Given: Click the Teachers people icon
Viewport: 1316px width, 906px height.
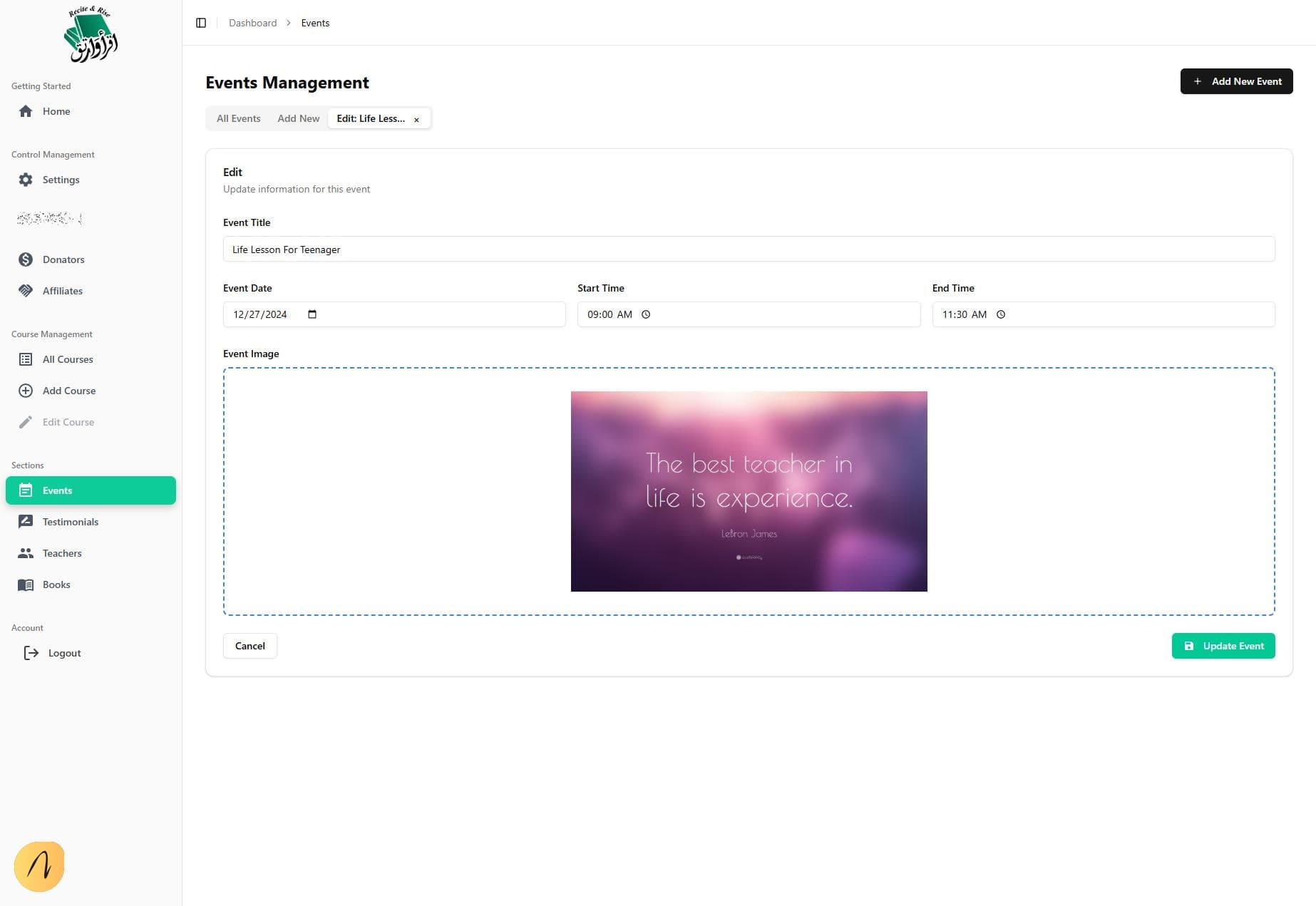Looking at the screenshot, I should (x=26, y=553).
